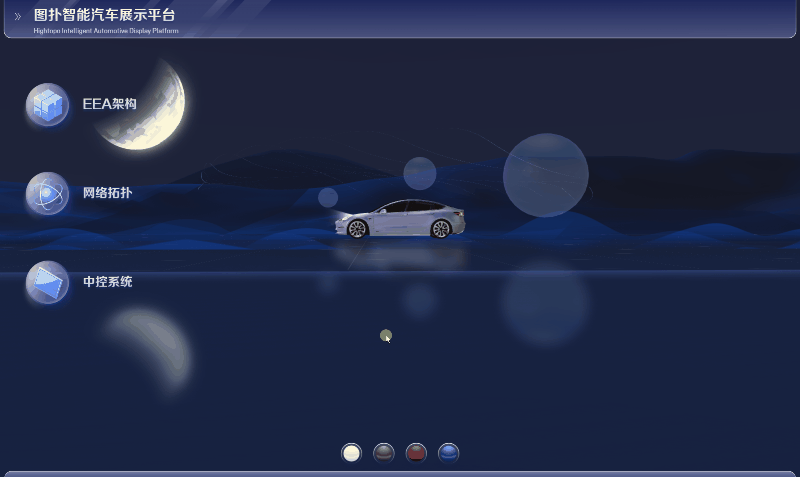Click the EEA架构 cube icon
The height and width of the screenshot is (477, 800).
point(47,105)
